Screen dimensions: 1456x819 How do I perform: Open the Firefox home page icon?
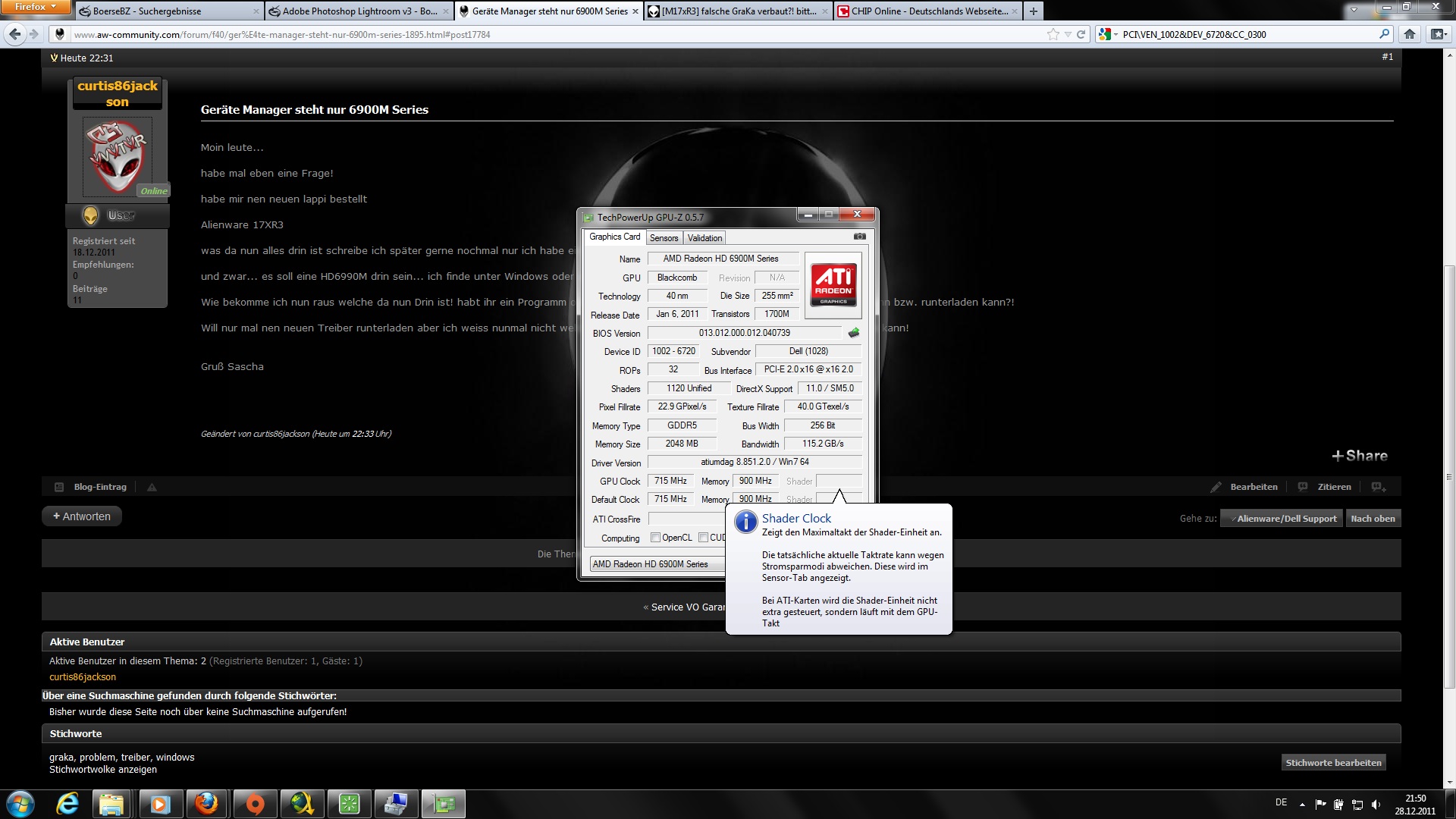[1410, 34]
